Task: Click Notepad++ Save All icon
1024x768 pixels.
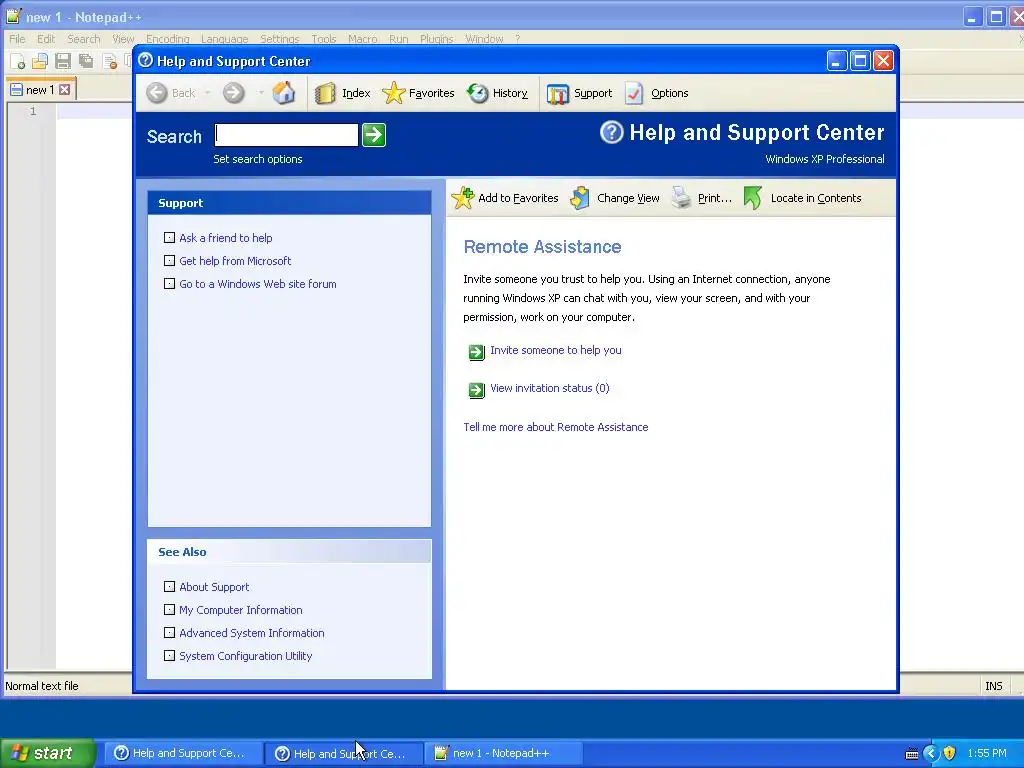Action: [86, 61]
